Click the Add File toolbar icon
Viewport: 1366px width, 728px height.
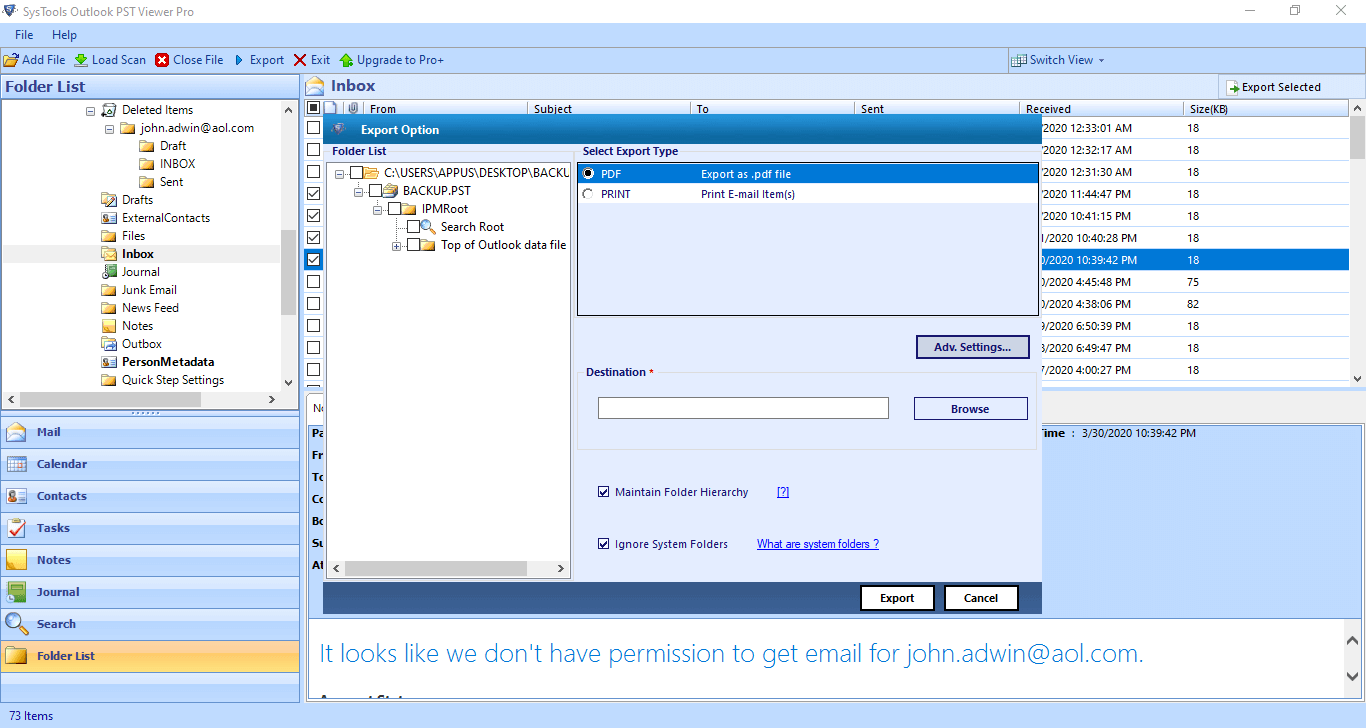(x=11, y=60)
